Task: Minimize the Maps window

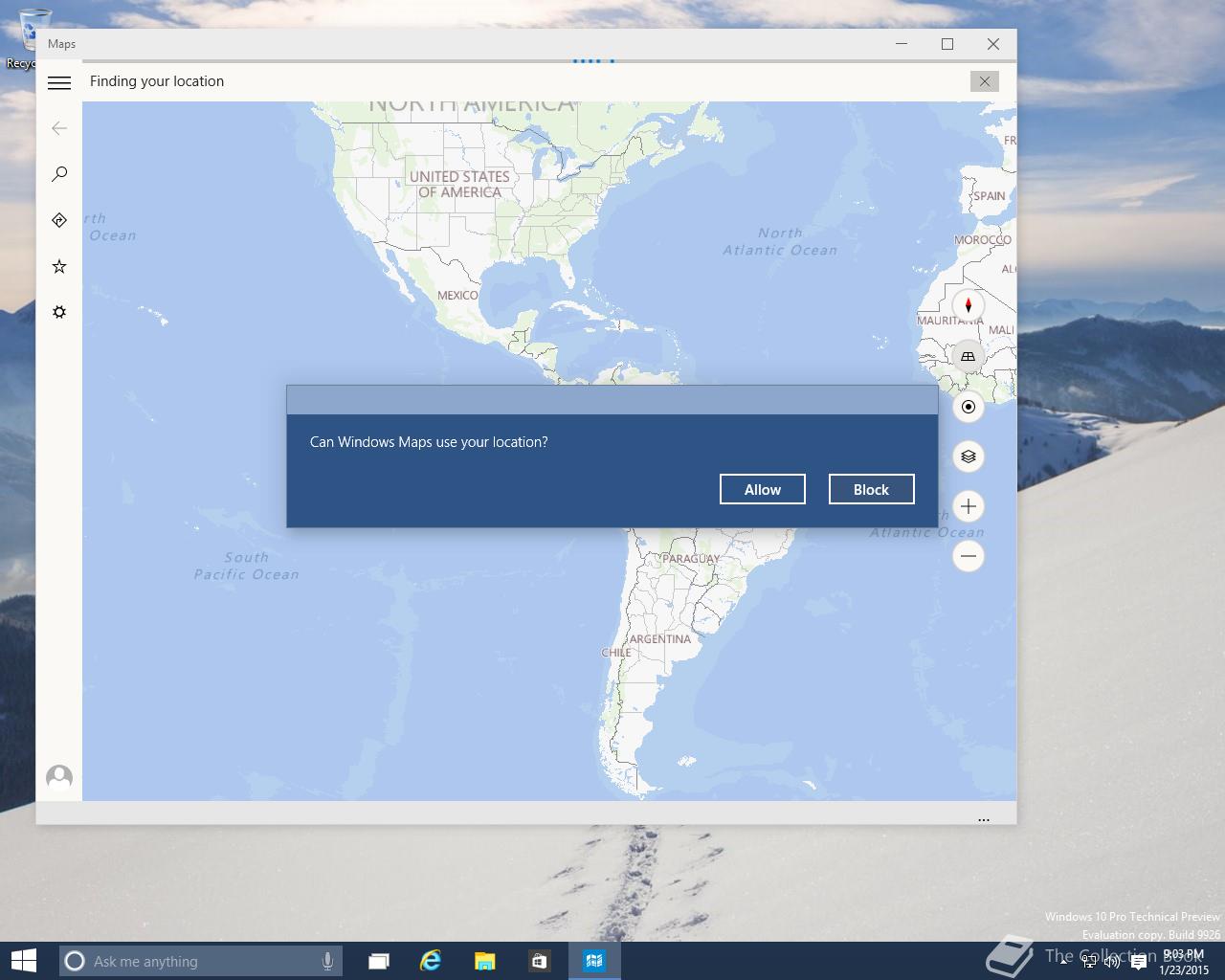Action: click(x=902, y=44)
